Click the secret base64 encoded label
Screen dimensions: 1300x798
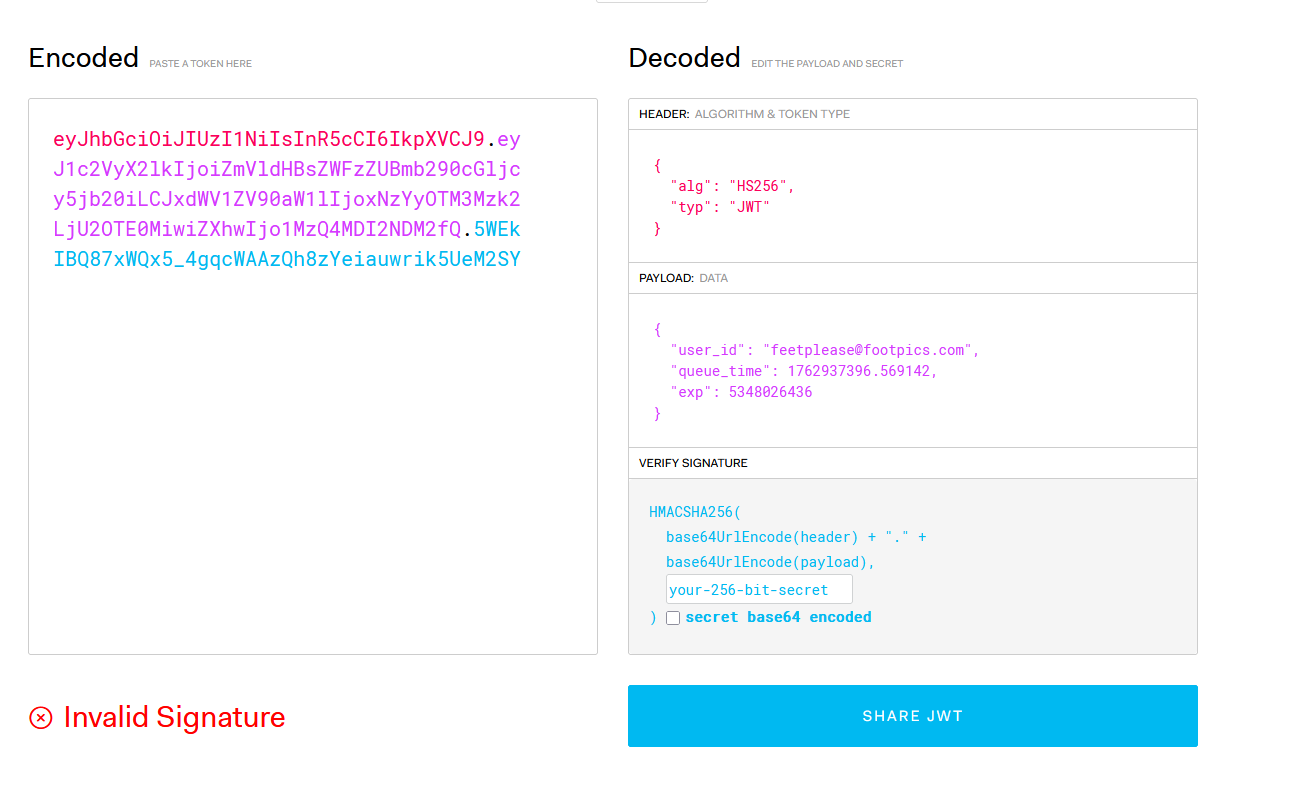pyautogui.click(x=778, y=617)
